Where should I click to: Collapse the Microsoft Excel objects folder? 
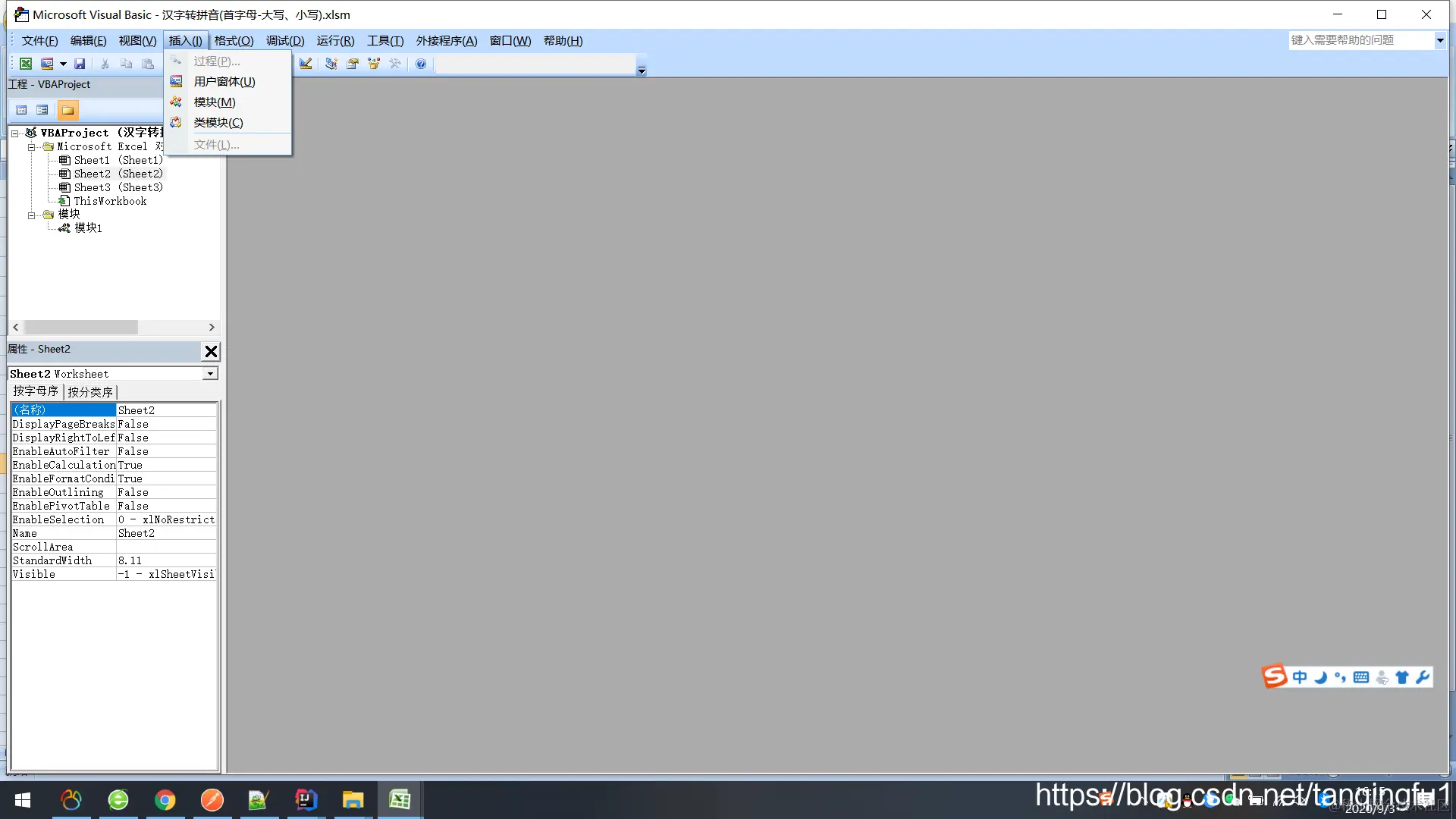point(31,147)
